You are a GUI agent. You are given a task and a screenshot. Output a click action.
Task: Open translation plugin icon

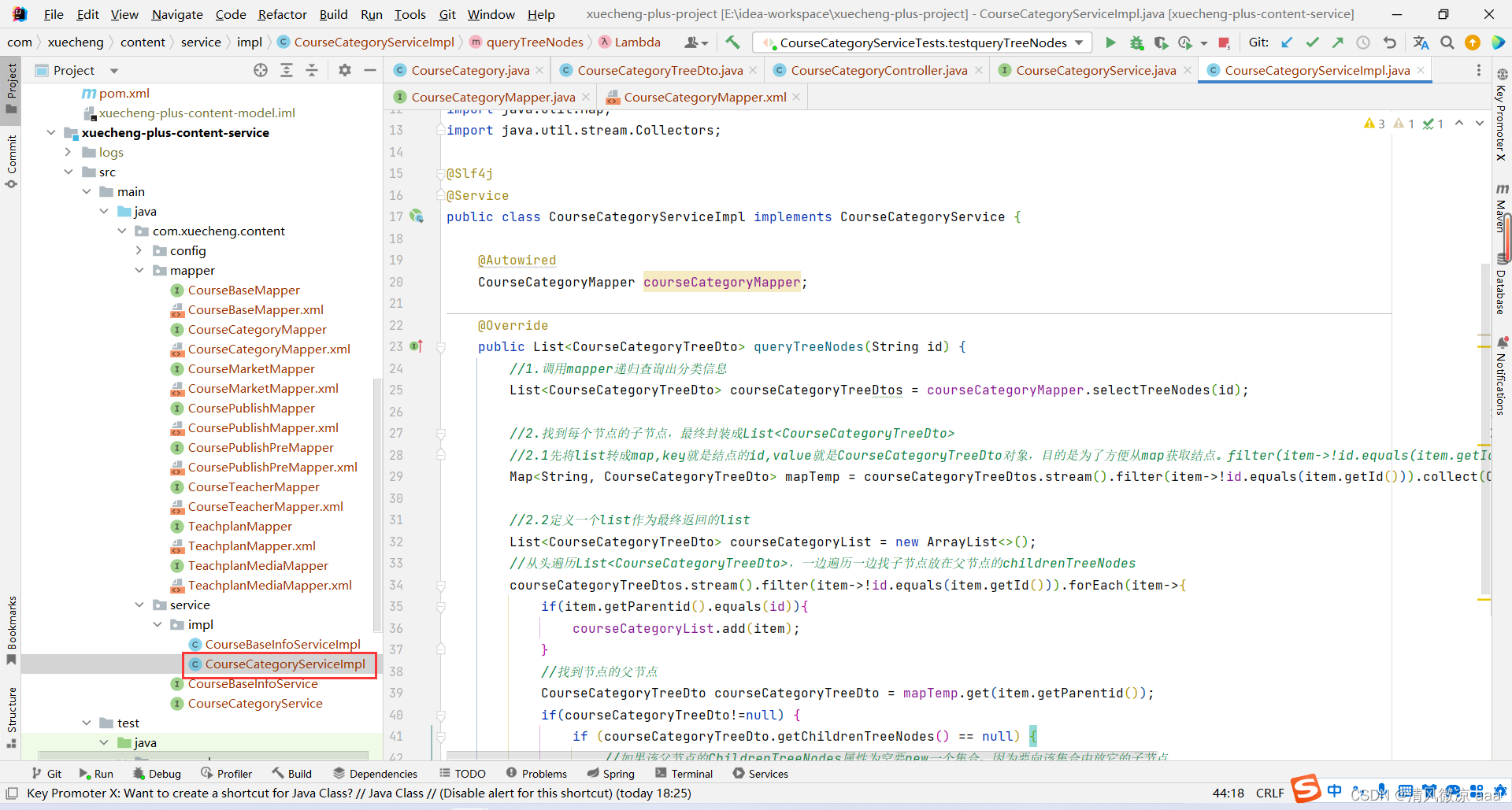(x=1421, y=43)
